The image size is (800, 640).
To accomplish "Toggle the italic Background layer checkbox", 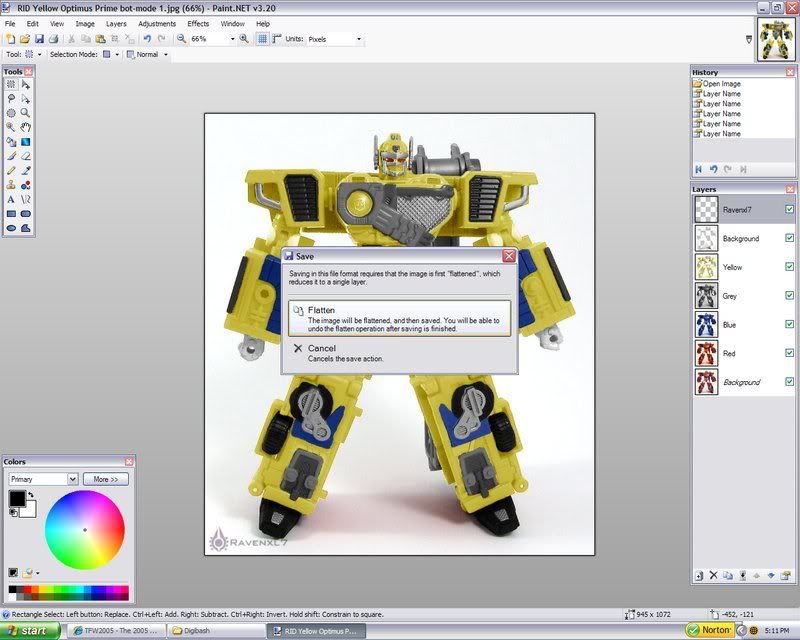I will (x=789, y=382).
